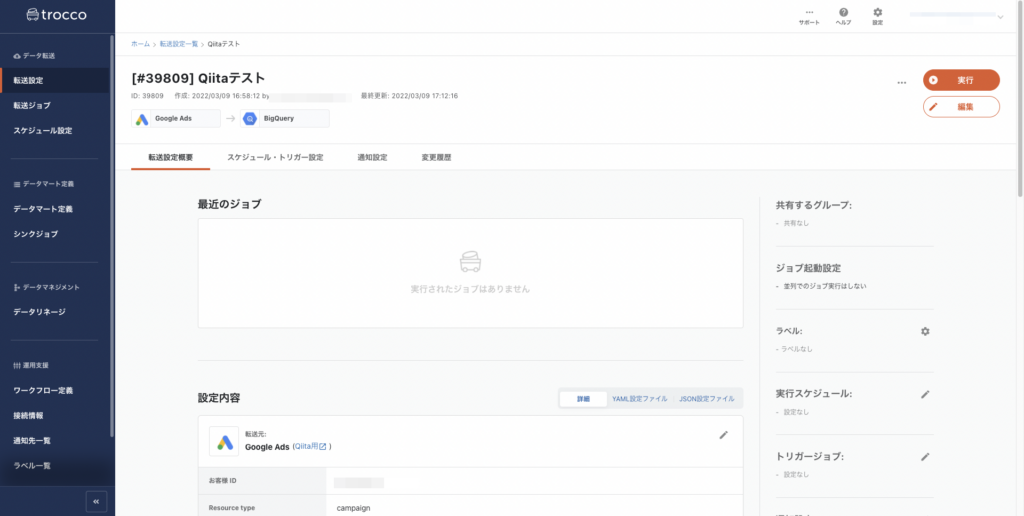Click the support icon in top bar
The width and height of the screenshot is (1024, 516).
[x=809, y=13]
